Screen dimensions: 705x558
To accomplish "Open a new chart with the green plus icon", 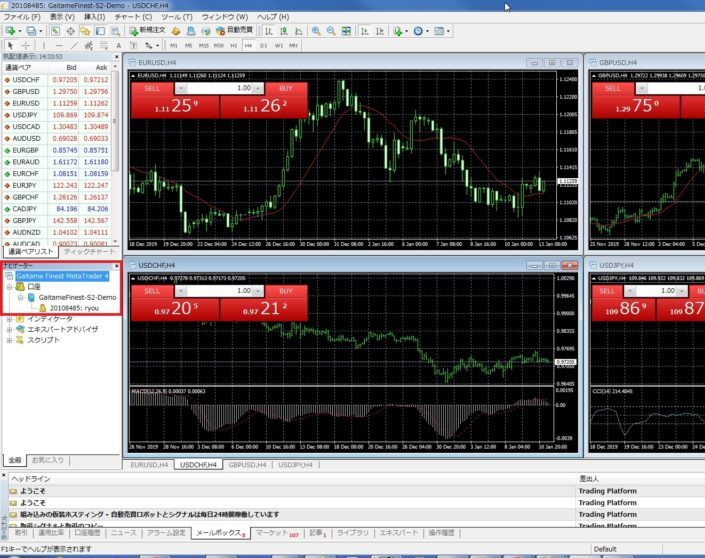I will tap(10, 31).
